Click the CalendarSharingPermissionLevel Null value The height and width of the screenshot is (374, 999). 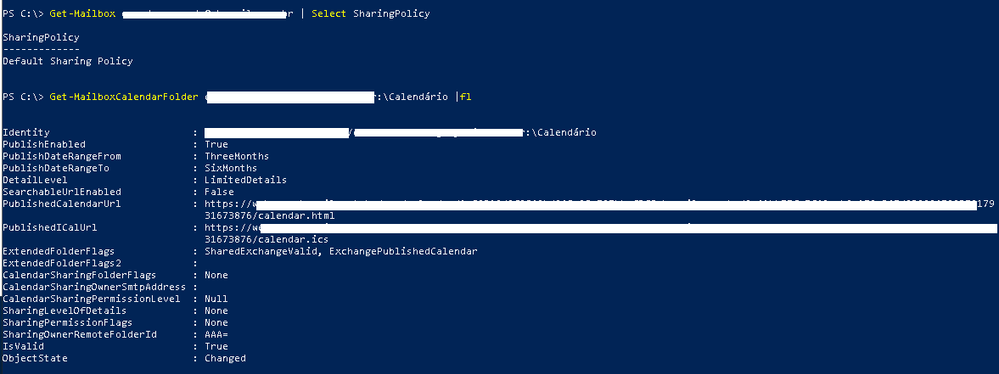[x=216, y=299]
